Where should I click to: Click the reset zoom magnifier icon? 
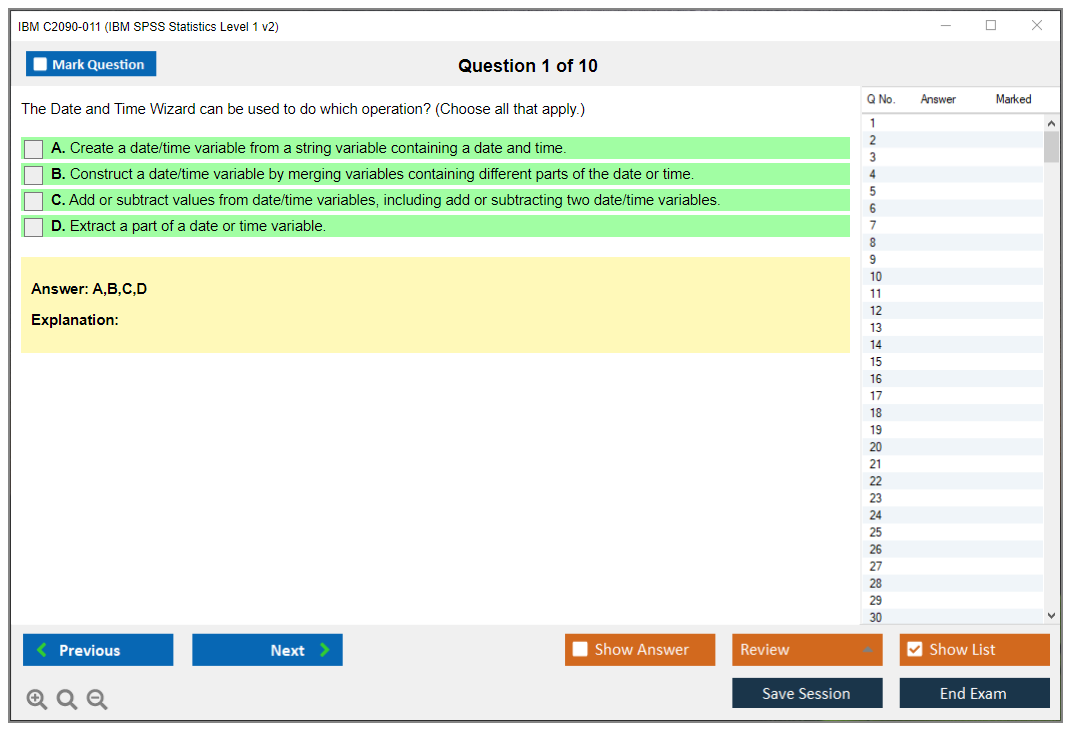tap(67, 700)
